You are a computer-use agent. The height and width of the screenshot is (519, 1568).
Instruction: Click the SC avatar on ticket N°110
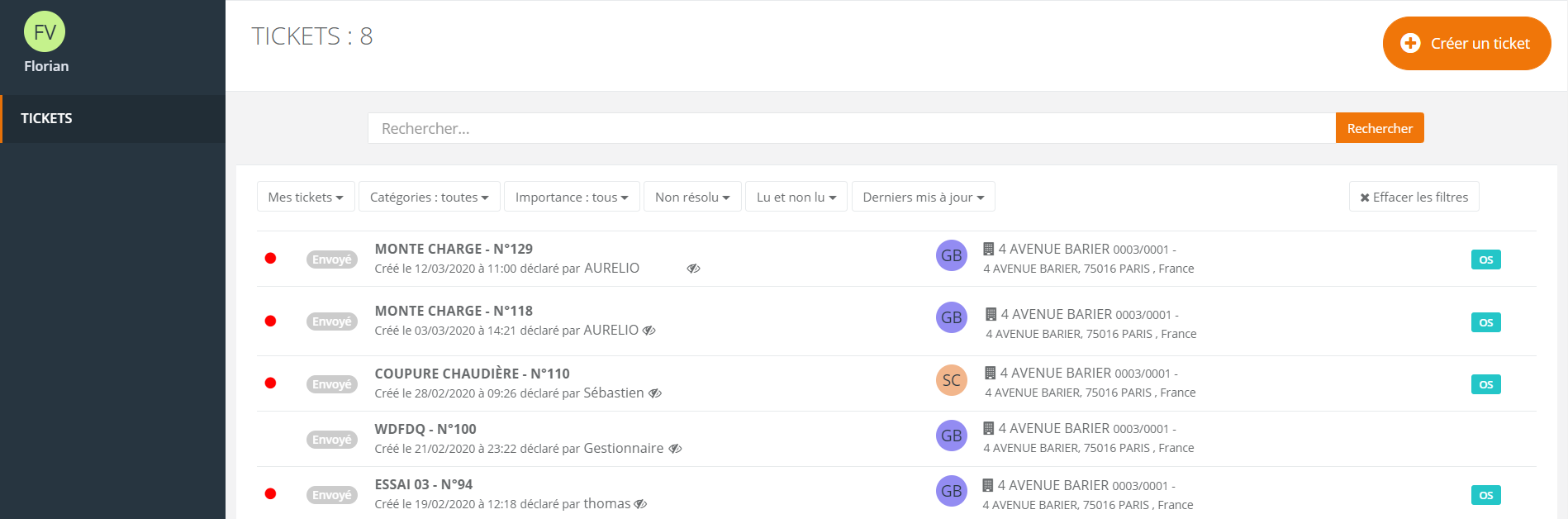point(952,380)
